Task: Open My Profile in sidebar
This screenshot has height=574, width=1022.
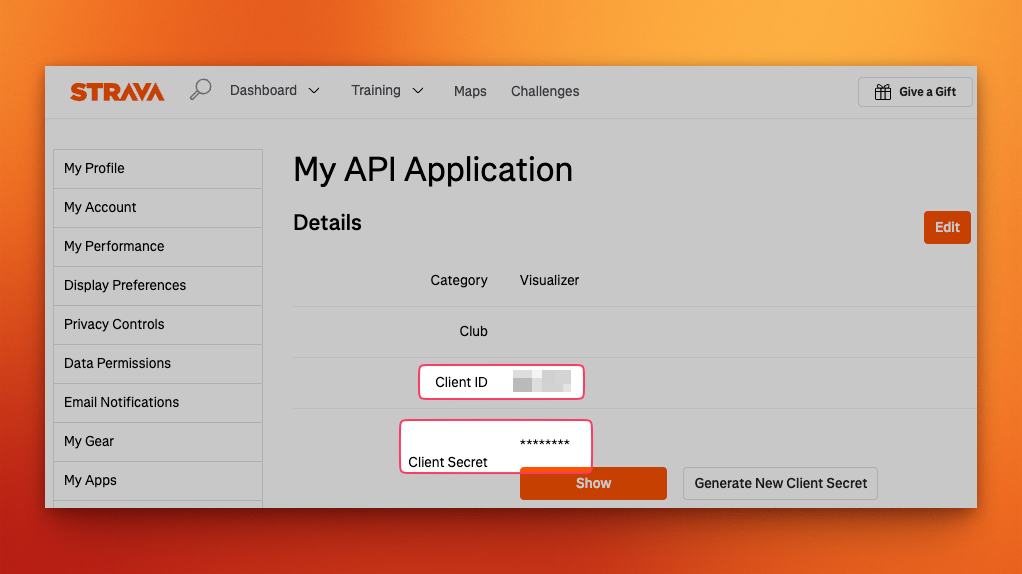Action: coord(158,169)
